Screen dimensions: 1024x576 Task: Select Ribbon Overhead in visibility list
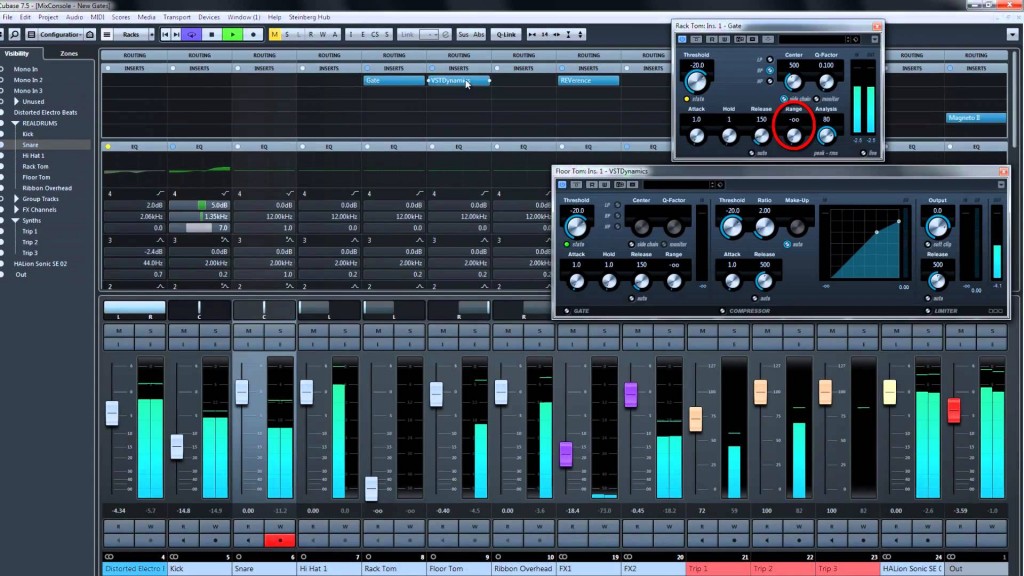tap(47, 188)
